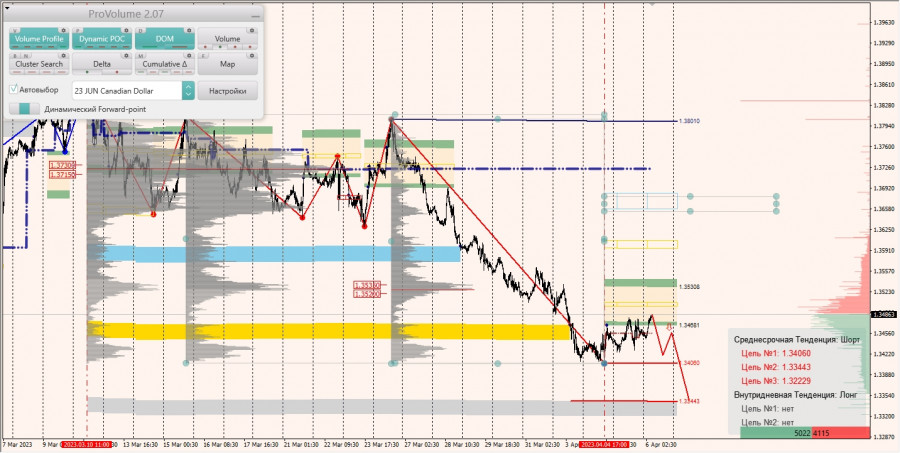Open Dynamic POC gear settings
The height and width of the screenshot is (453, 900).
point(126,30)
